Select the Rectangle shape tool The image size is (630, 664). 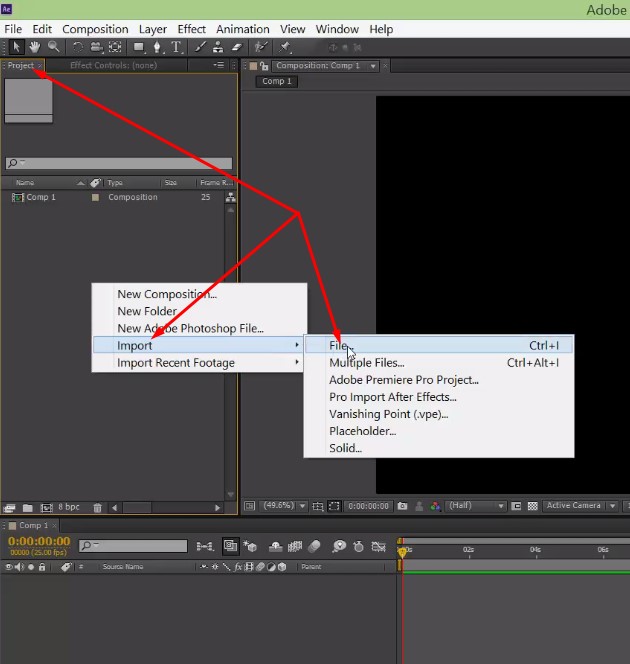click(139, 47)
